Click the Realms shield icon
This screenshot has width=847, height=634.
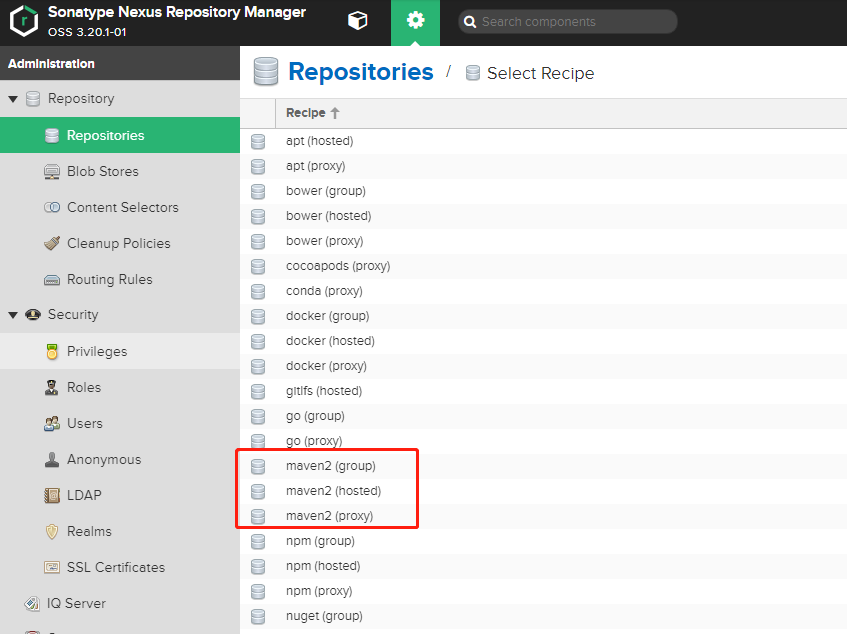(52, 531)
